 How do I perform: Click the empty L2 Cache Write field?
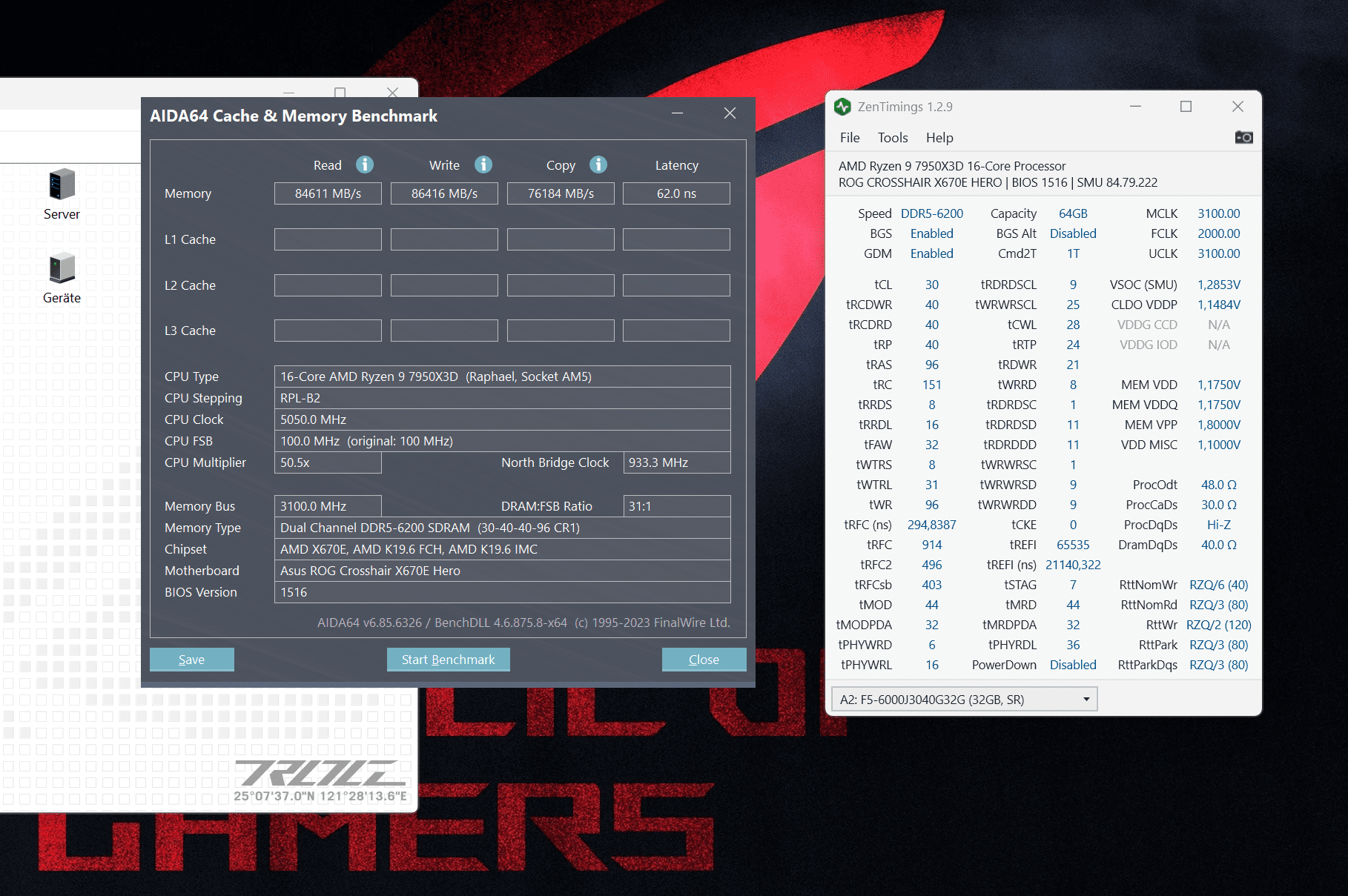444,285
